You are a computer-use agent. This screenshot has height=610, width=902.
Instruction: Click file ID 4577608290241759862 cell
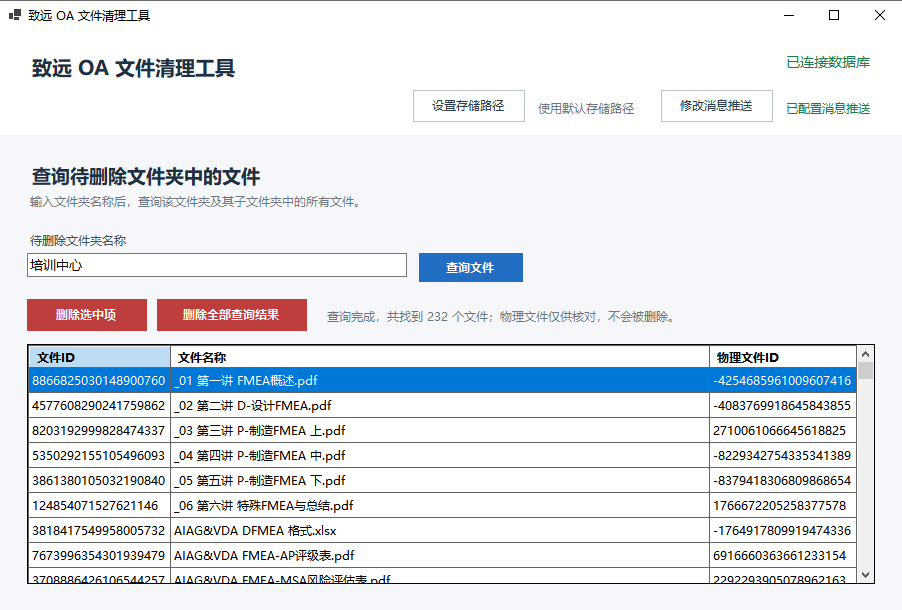(100, 406)
